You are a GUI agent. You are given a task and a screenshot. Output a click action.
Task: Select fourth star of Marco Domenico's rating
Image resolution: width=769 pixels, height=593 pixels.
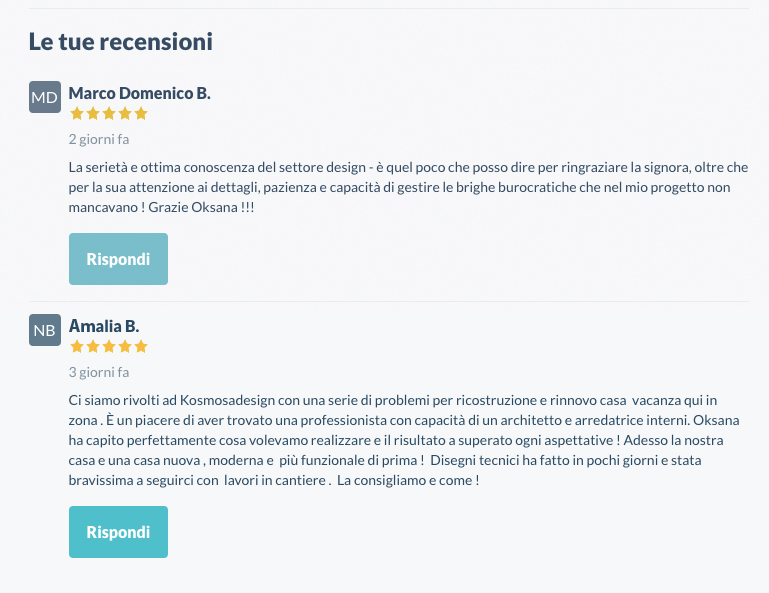(125, 114)
